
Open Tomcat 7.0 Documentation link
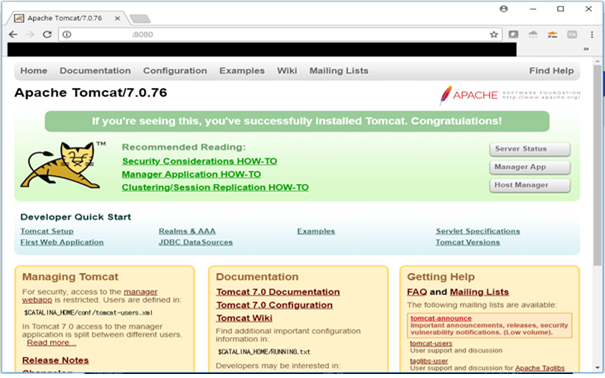[x=278, y=292]
